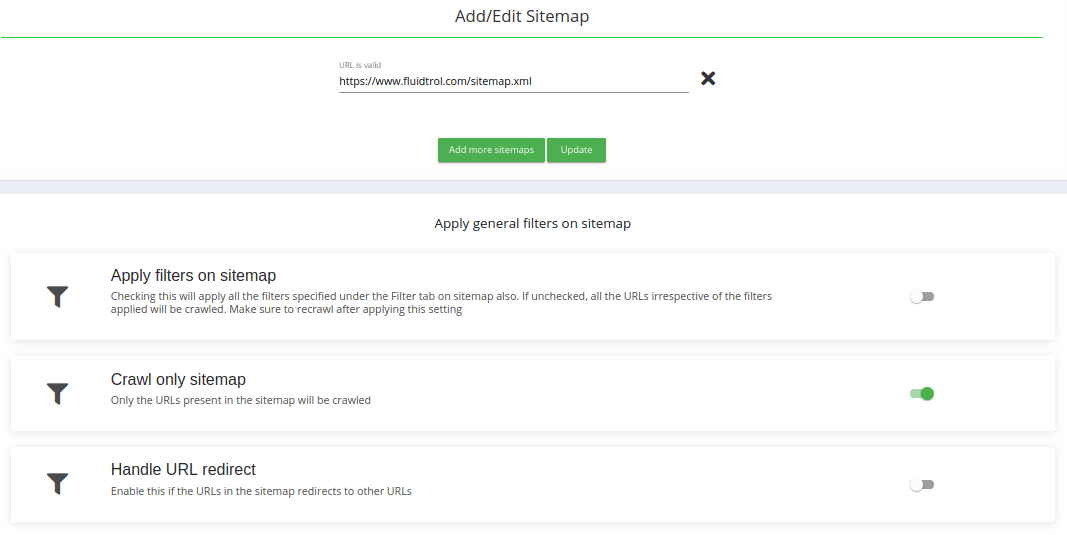Remove the sitemap URL with the X icon

tap(708, 78)
